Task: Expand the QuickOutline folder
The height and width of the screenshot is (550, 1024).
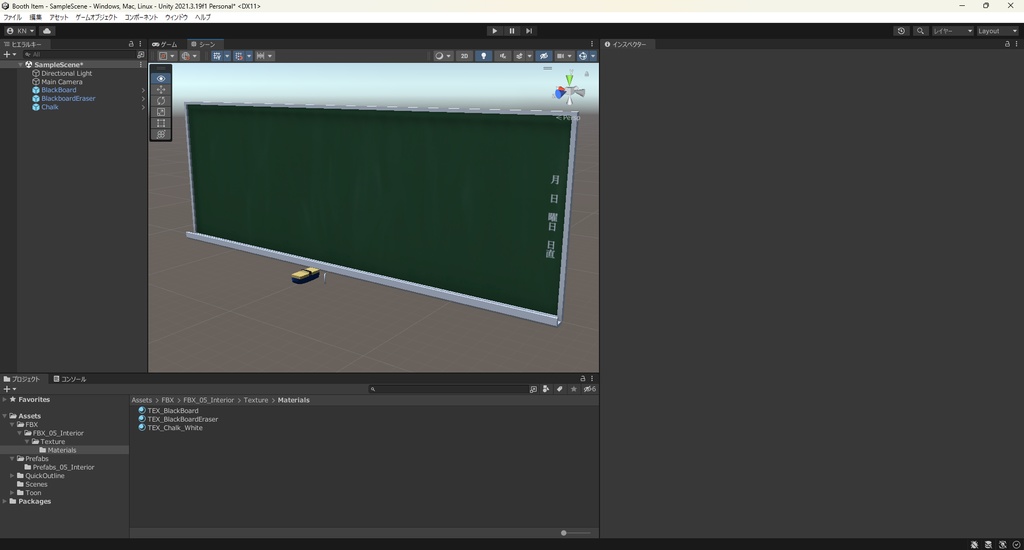Action: pos(12,476)
